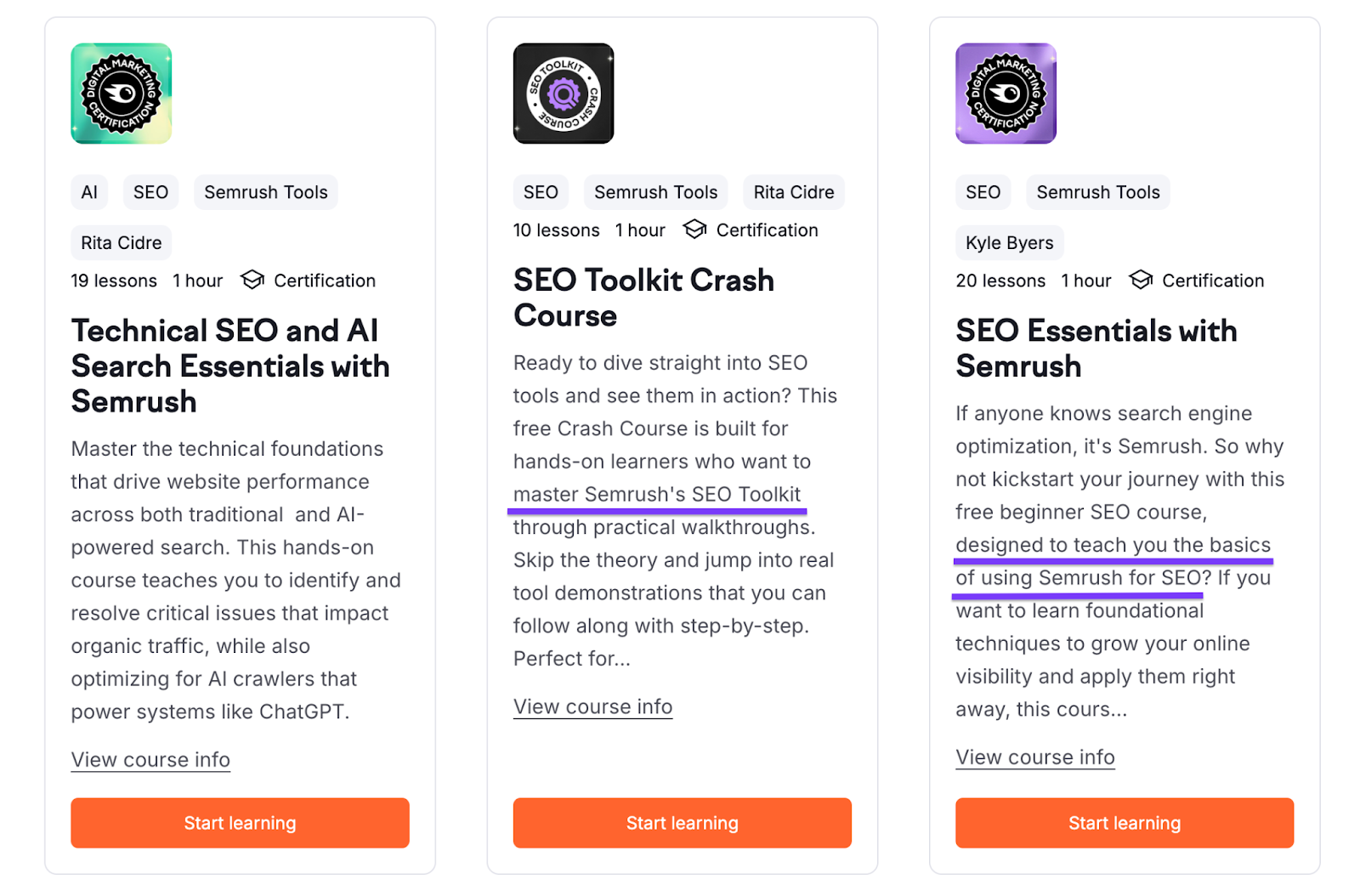The height and width of the screenshot is (896, 1360).
Task: Select the AI tag on the first card
Action: 89,192
